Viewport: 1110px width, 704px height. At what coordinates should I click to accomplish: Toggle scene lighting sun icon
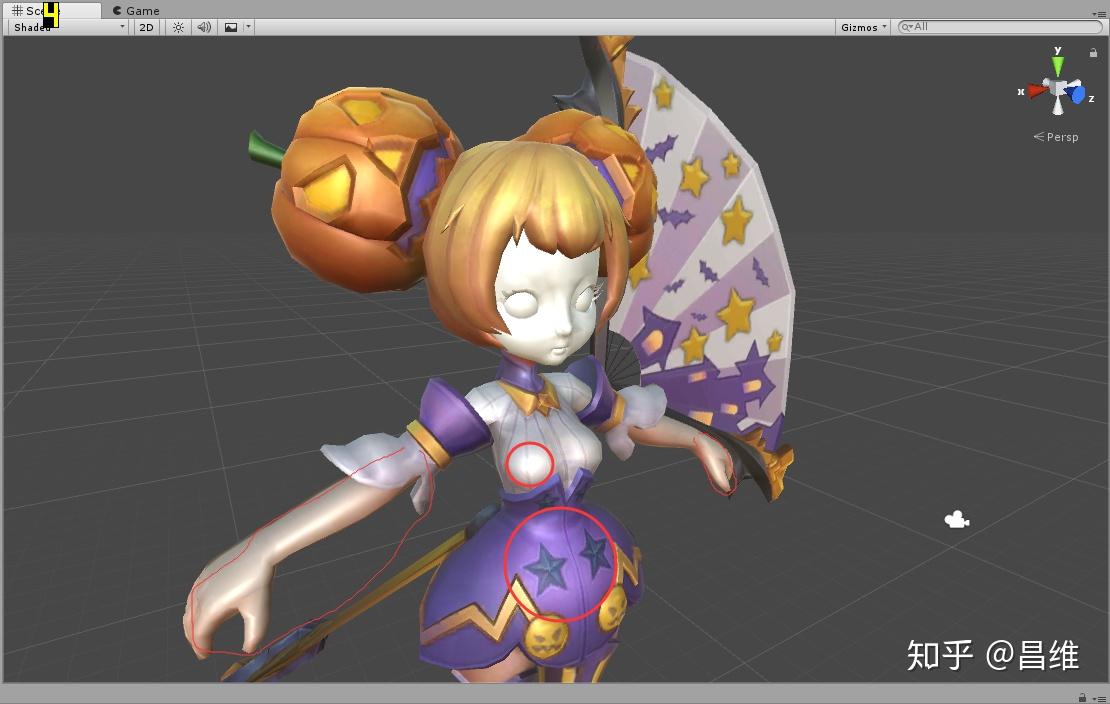178,27
